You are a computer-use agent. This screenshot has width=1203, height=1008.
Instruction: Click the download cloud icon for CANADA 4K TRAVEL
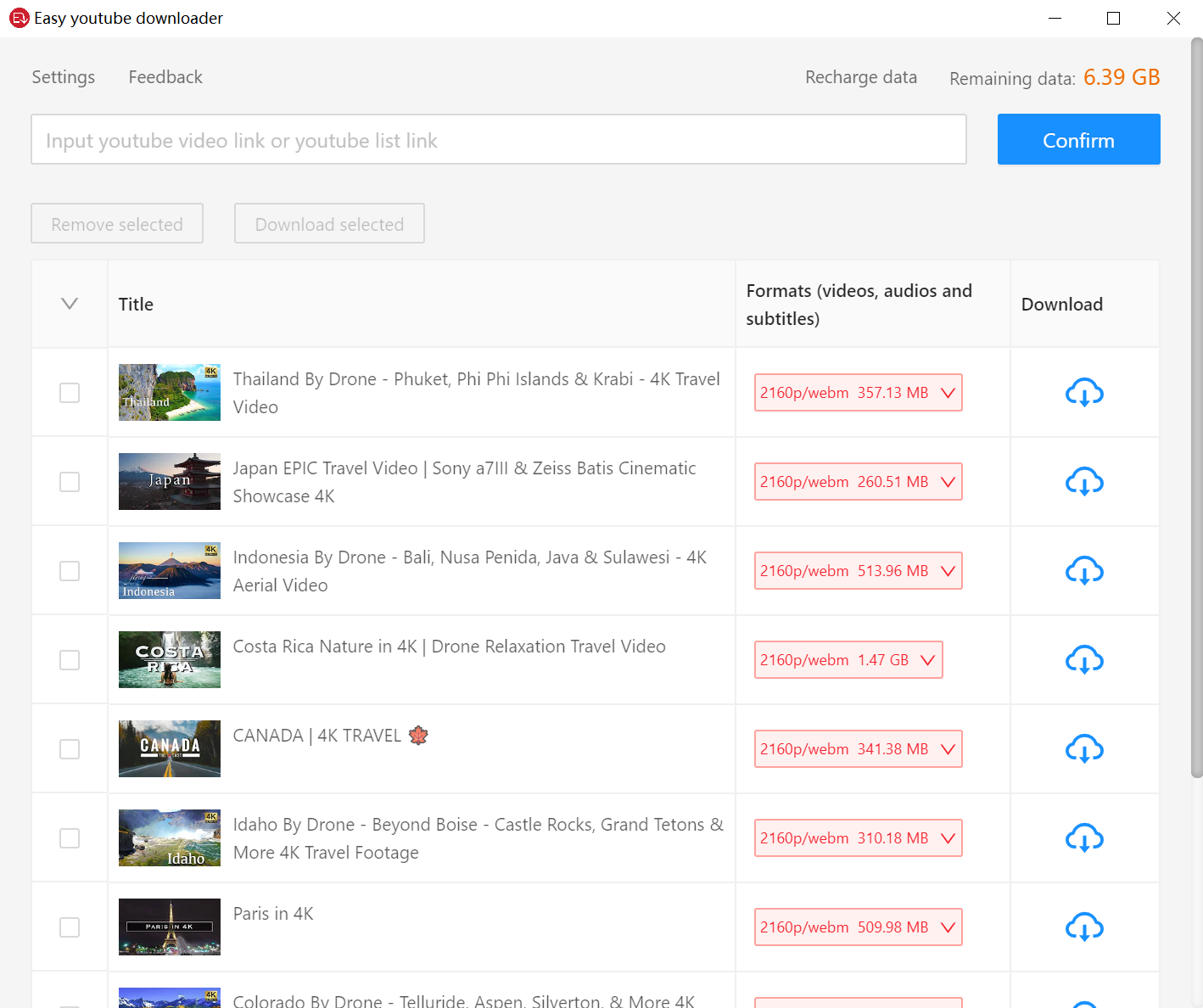tap(1084, 748)
